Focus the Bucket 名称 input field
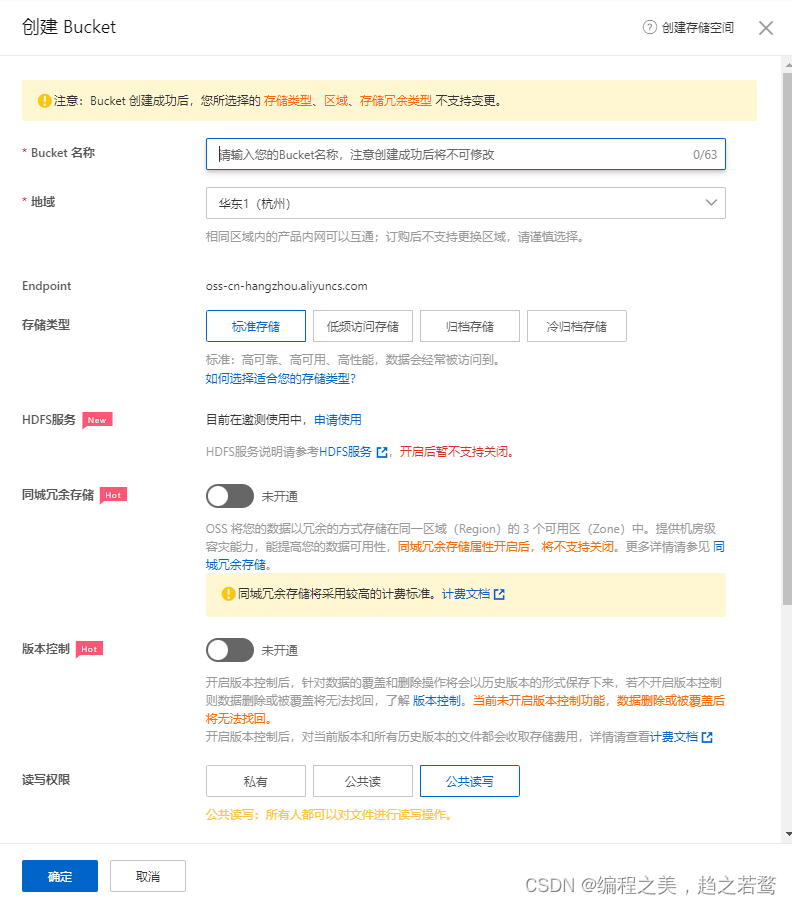The height and width of the screenshot is (904, 792). 466,154
